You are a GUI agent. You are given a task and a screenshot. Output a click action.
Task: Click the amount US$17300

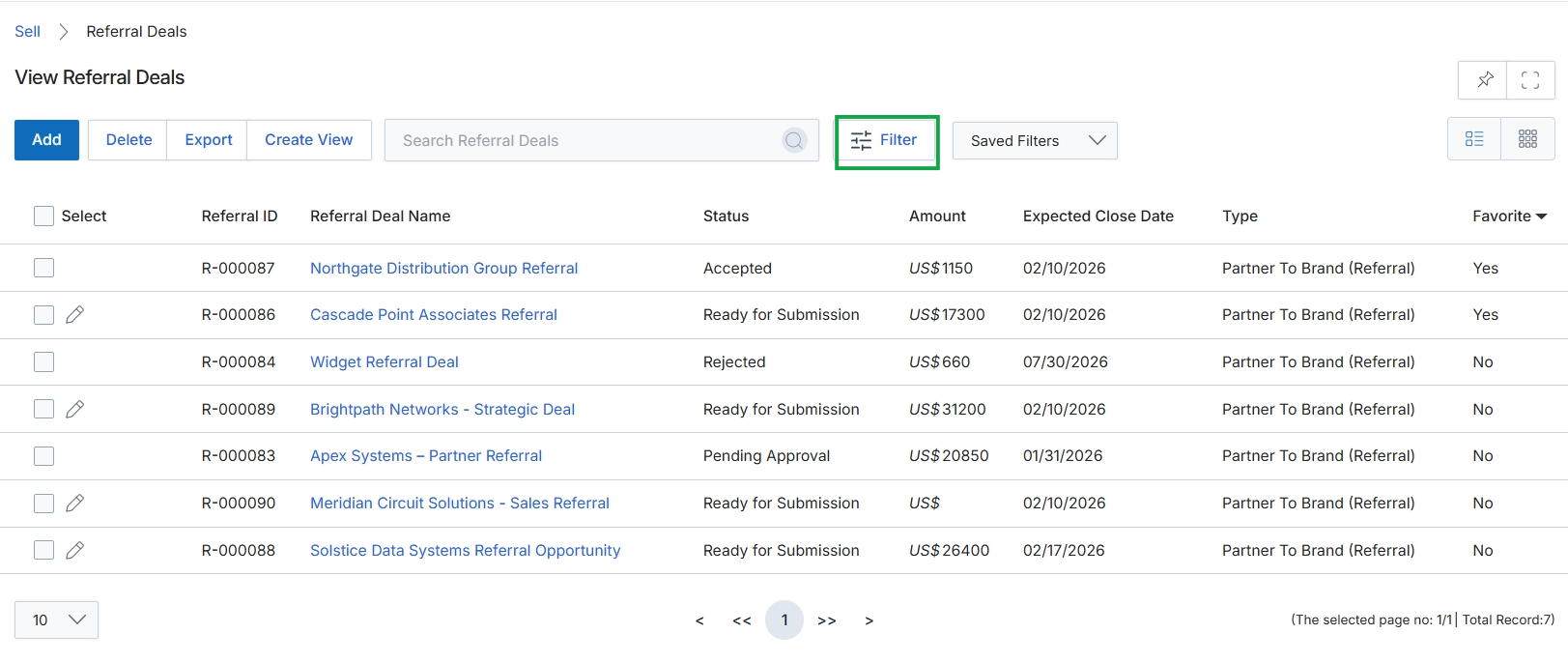pos(947,315)
